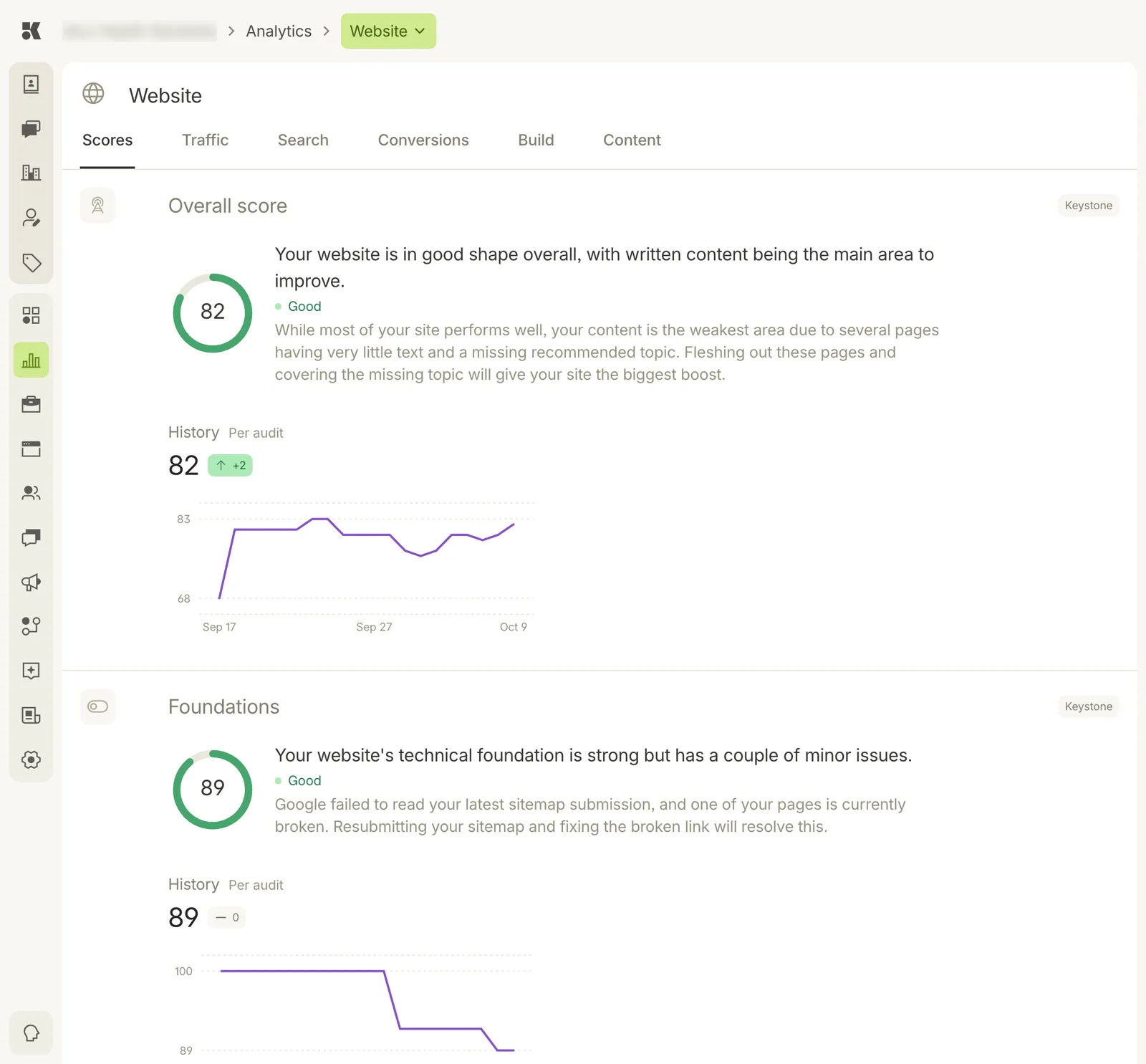Open the dashboard grid icon in sidebar

tap(31, 315)
